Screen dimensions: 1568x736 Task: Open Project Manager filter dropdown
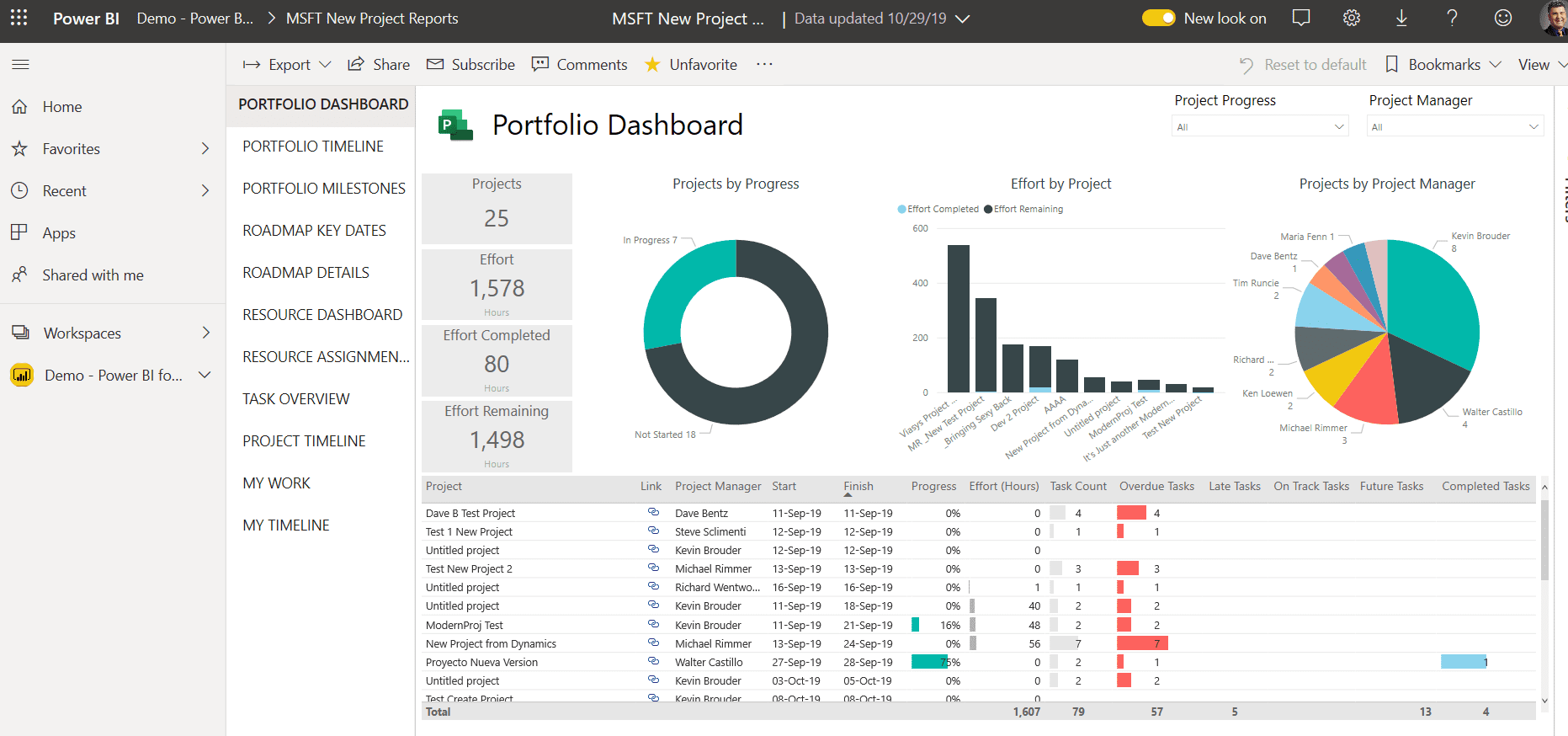(x=1455, y=126)
